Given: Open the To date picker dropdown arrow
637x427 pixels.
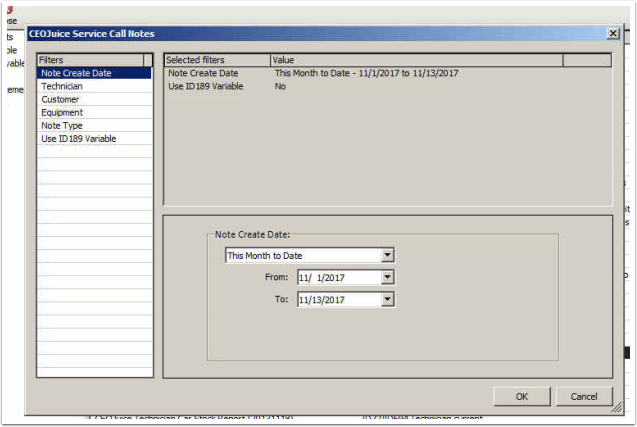Looking at the screenshot, I should (388, 299).
